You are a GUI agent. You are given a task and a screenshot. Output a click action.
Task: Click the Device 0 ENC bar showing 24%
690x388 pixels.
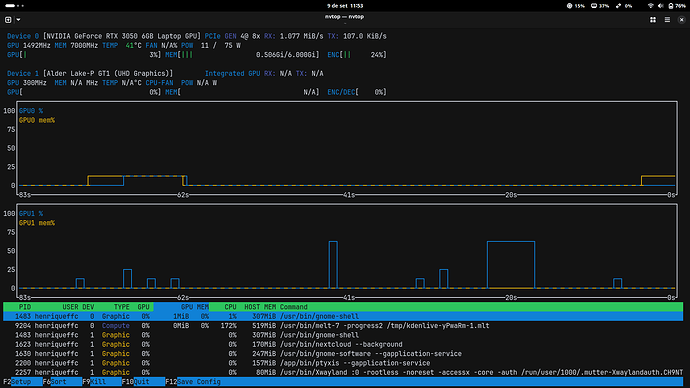(x=357, y=55)
